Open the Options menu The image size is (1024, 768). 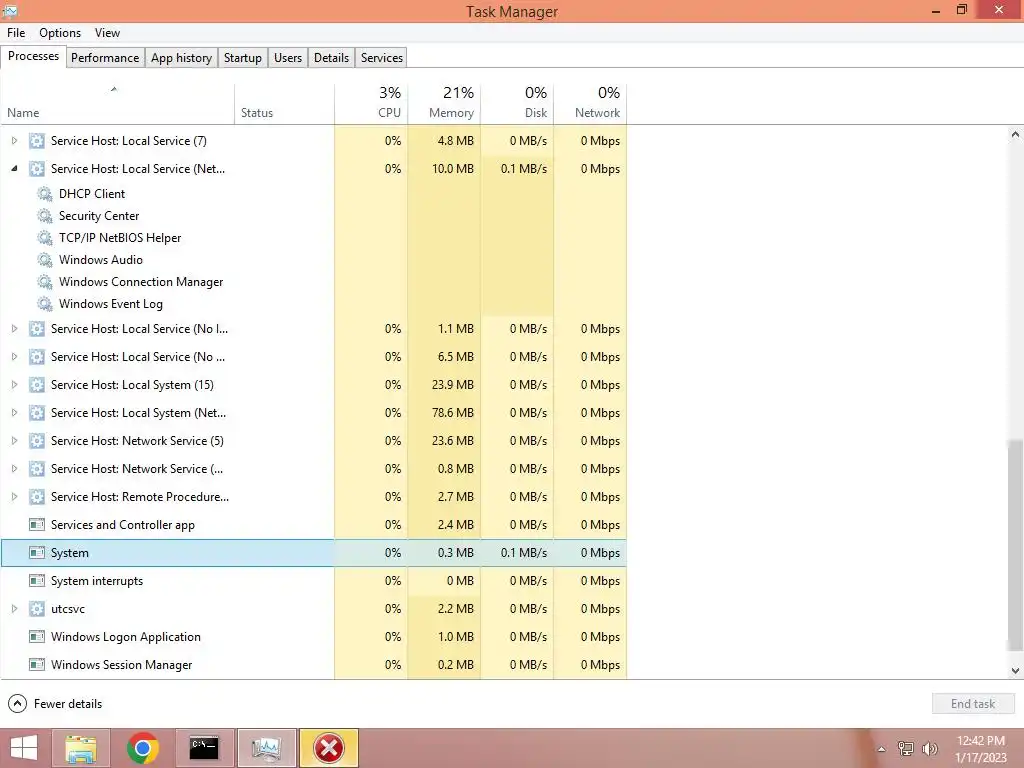60,33
